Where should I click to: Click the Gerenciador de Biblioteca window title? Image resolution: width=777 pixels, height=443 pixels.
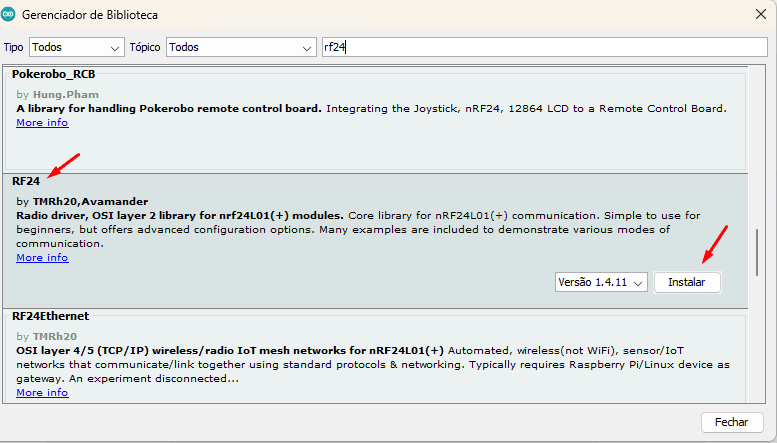(90, 15)
